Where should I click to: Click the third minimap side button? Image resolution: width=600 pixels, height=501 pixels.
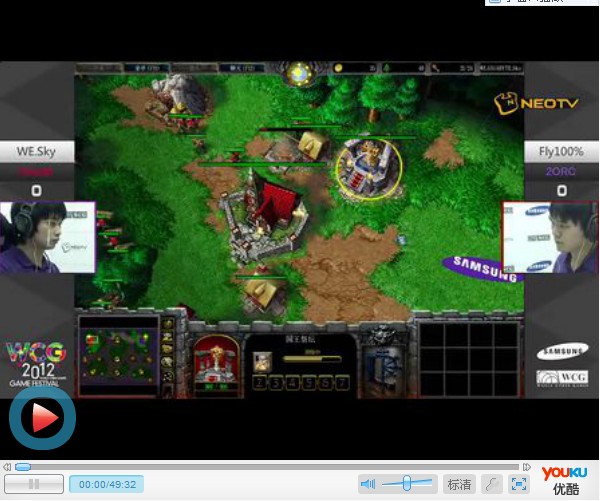click(x=167, y=349)
